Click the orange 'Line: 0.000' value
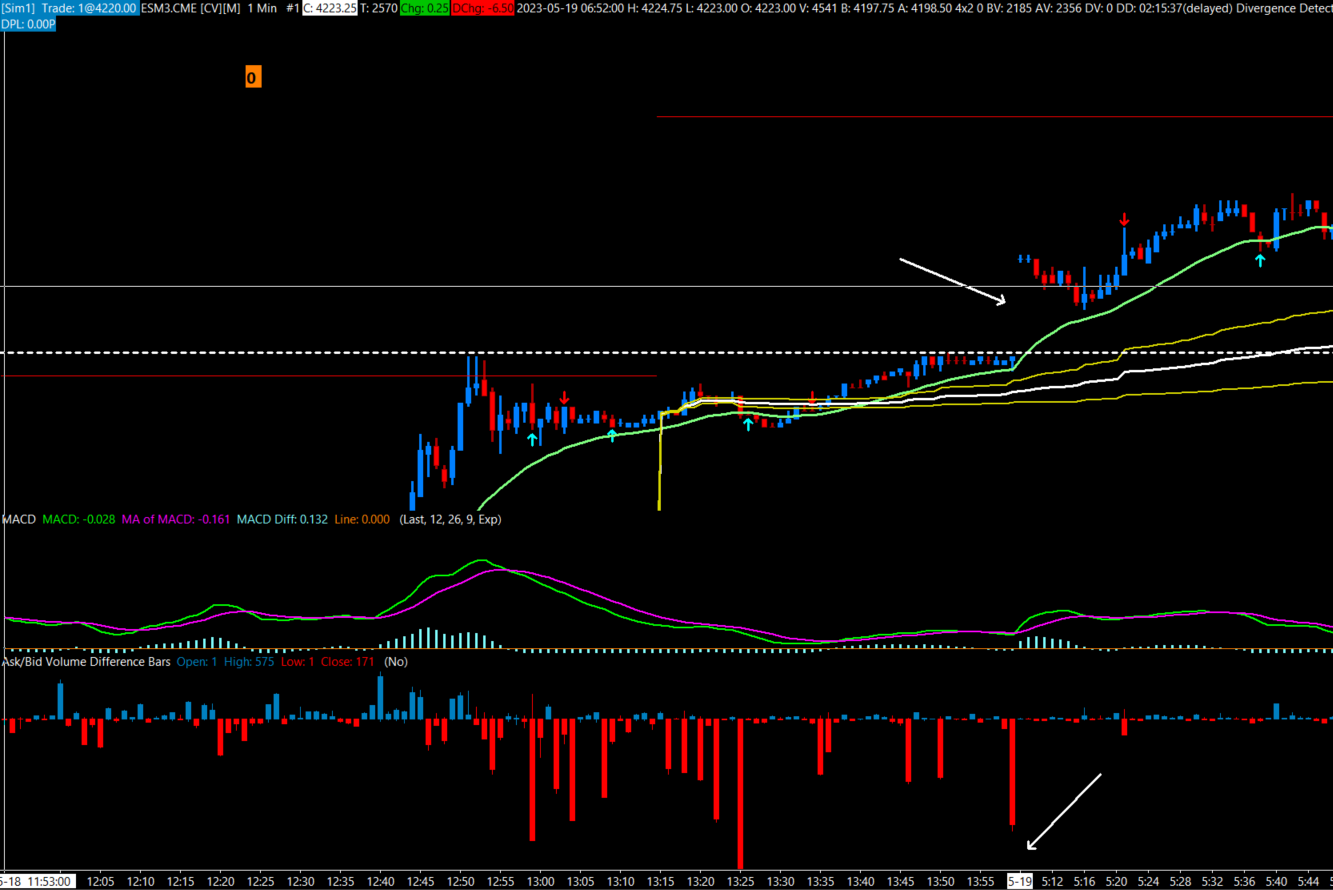This screenshot has height=890, width=1333. pos(362,520)
